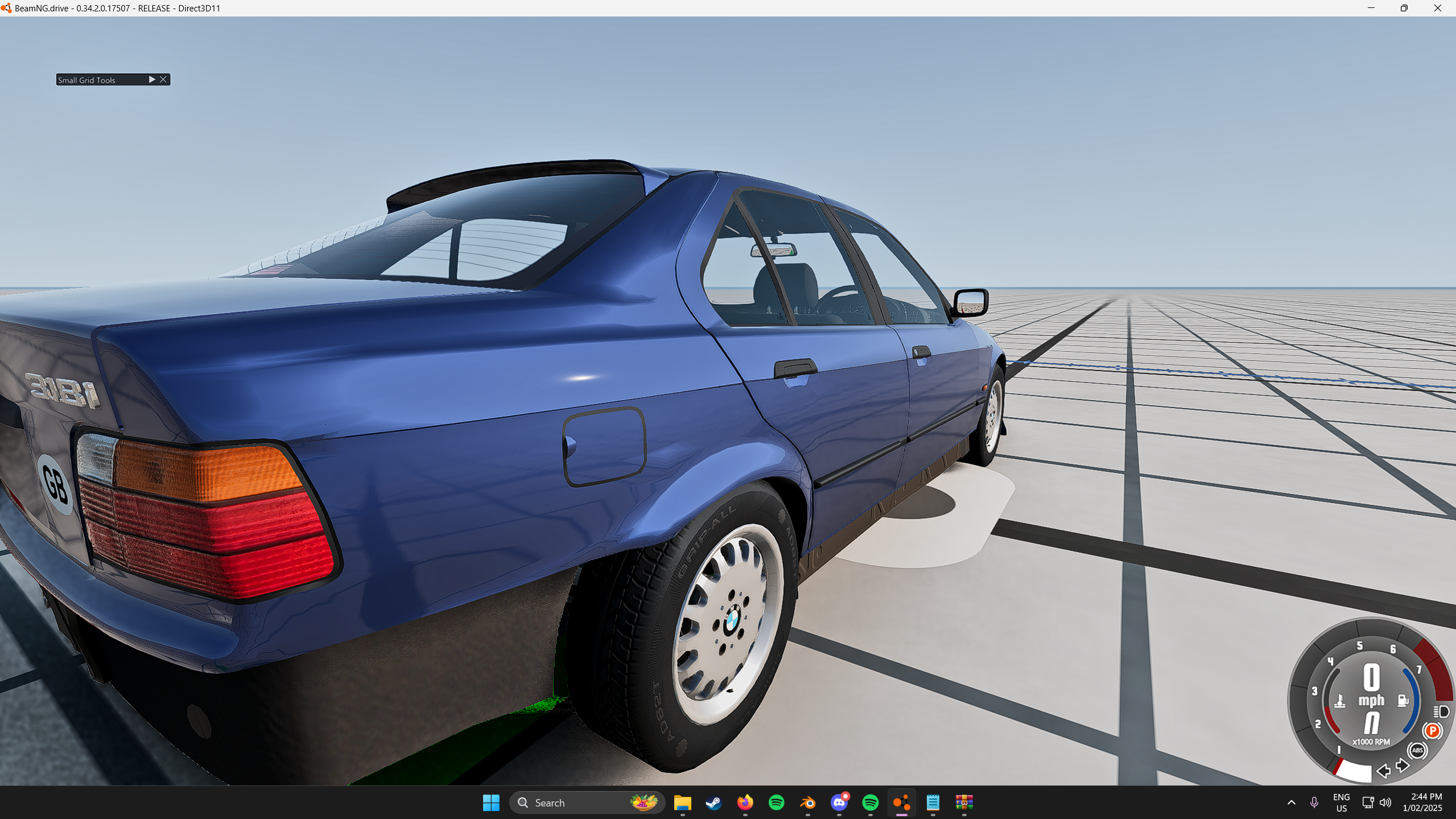This screenshot has width=1456, height=819.
Task: Click the parking brake indicator icon
Action: 1432,730
